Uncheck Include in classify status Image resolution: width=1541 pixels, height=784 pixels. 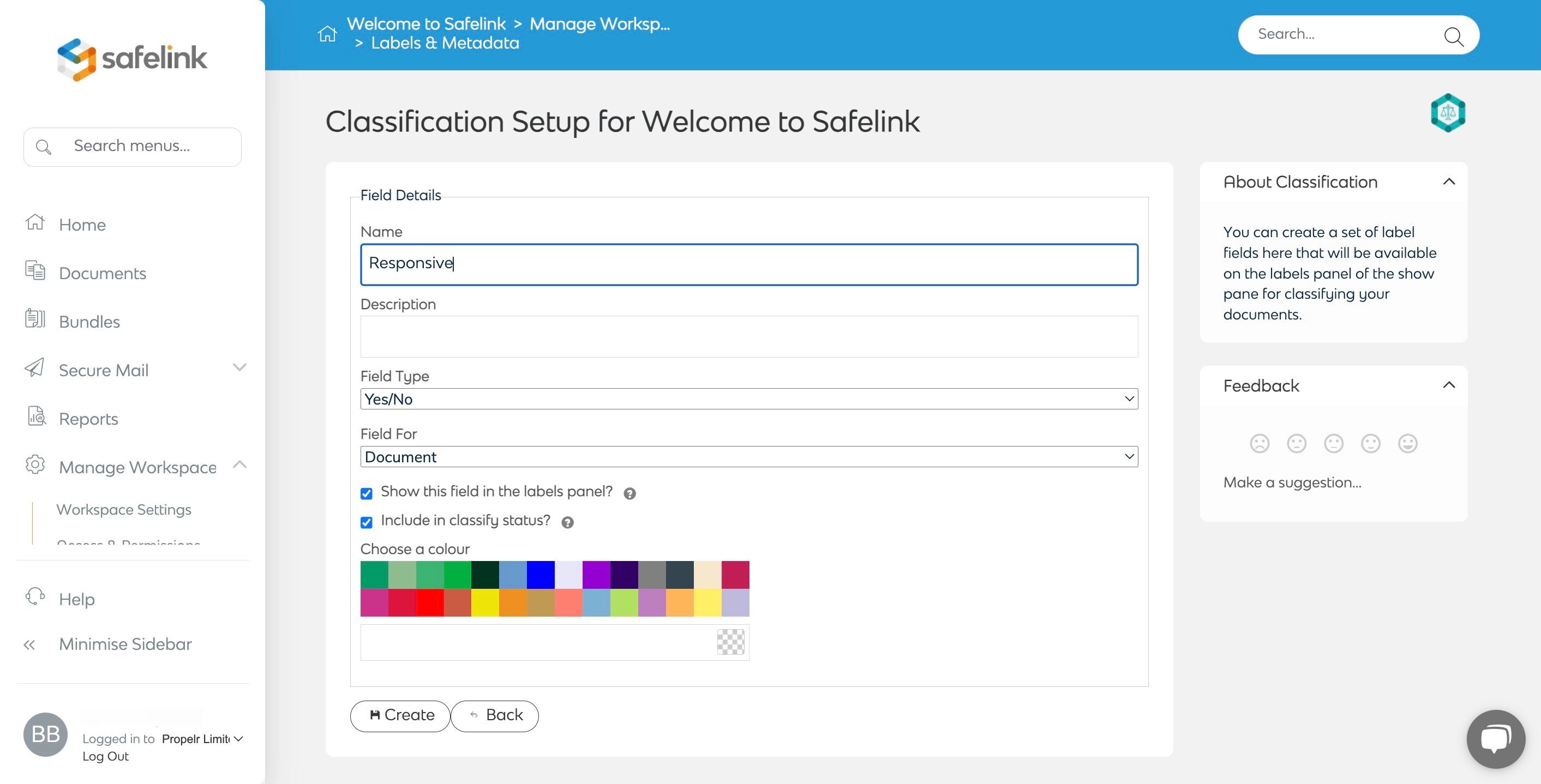point(367,523)
